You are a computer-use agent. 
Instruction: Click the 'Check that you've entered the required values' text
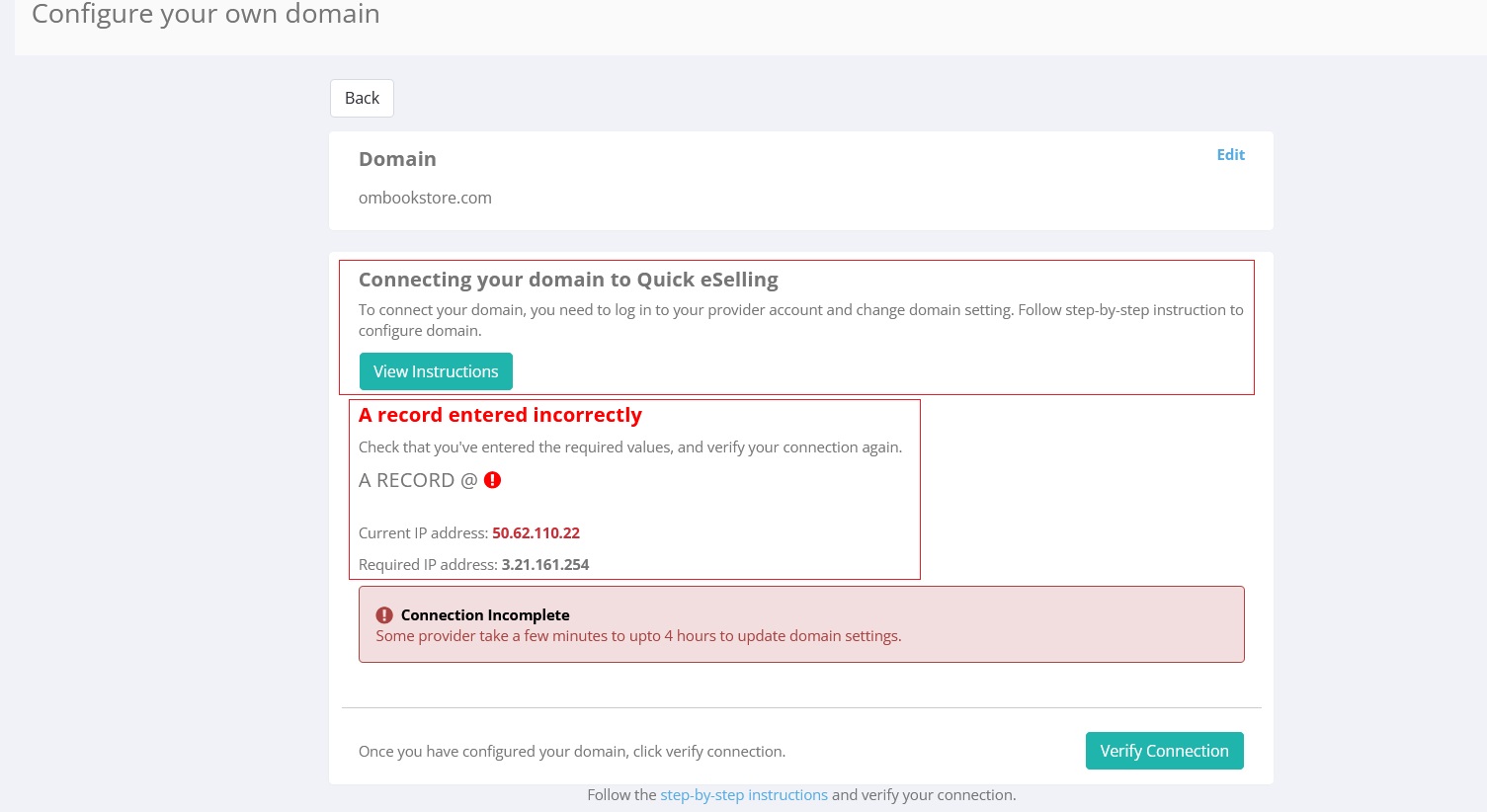pos(629,447)
